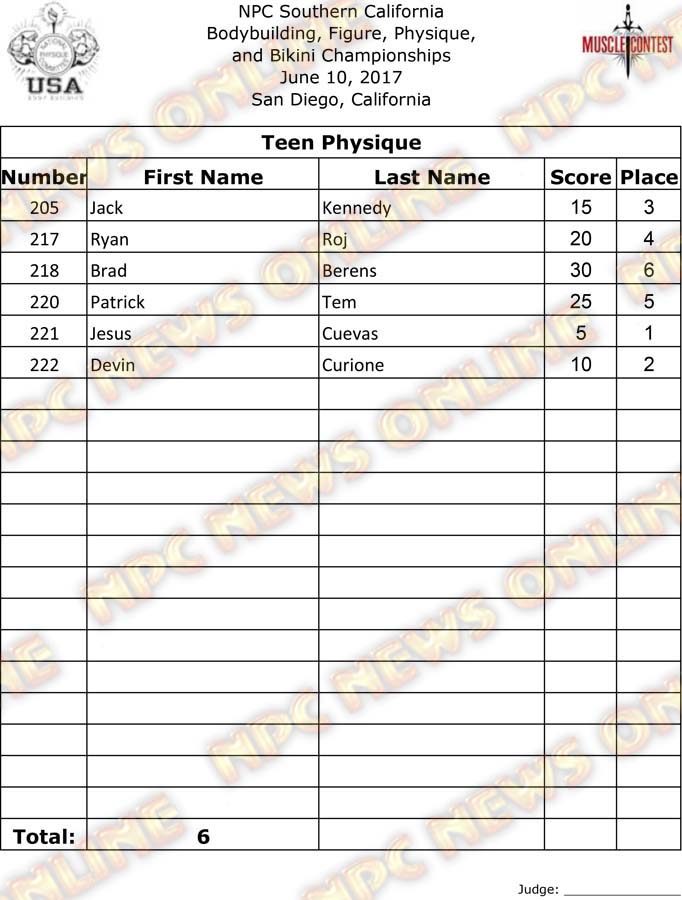682x900 pixels.
Task: Click the June 10, 2017 date text
Action: click(x=341, y=78)
